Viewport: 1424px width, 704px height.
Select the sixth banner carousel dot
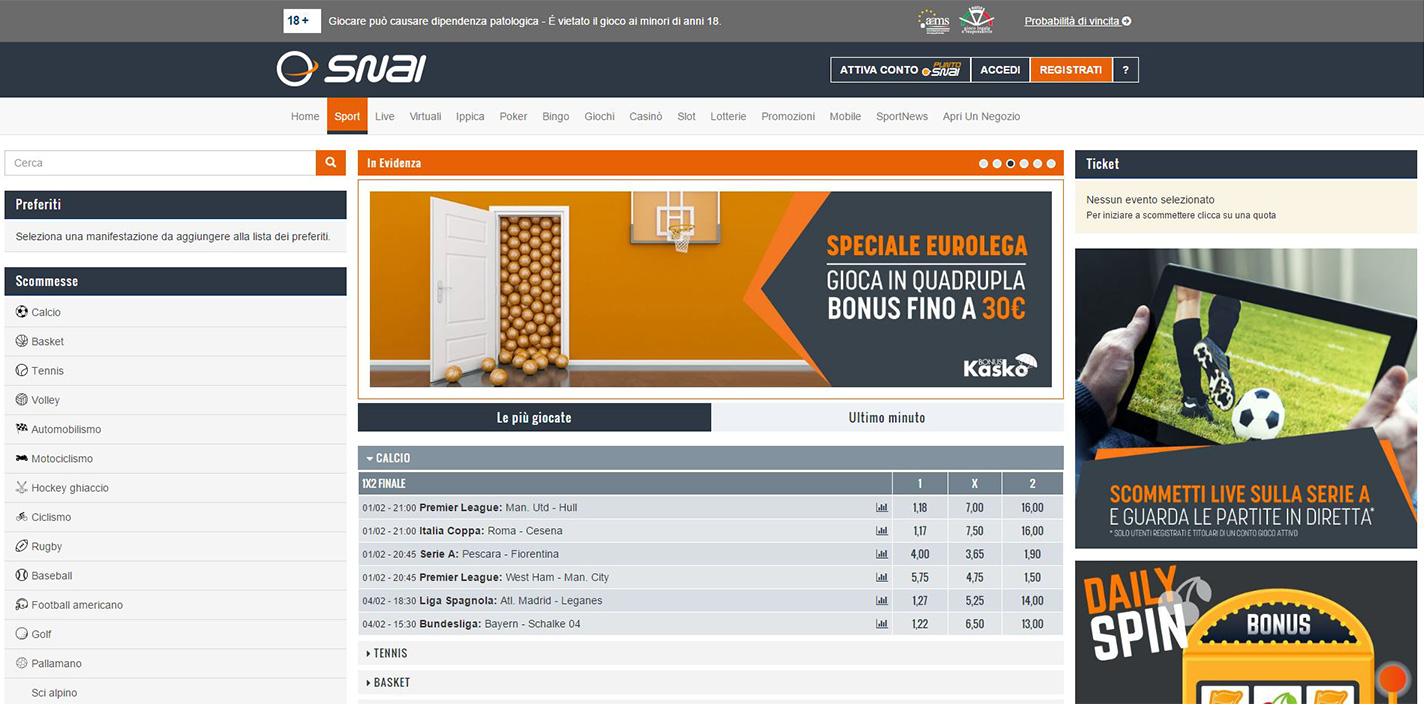tap(1051, 163)
